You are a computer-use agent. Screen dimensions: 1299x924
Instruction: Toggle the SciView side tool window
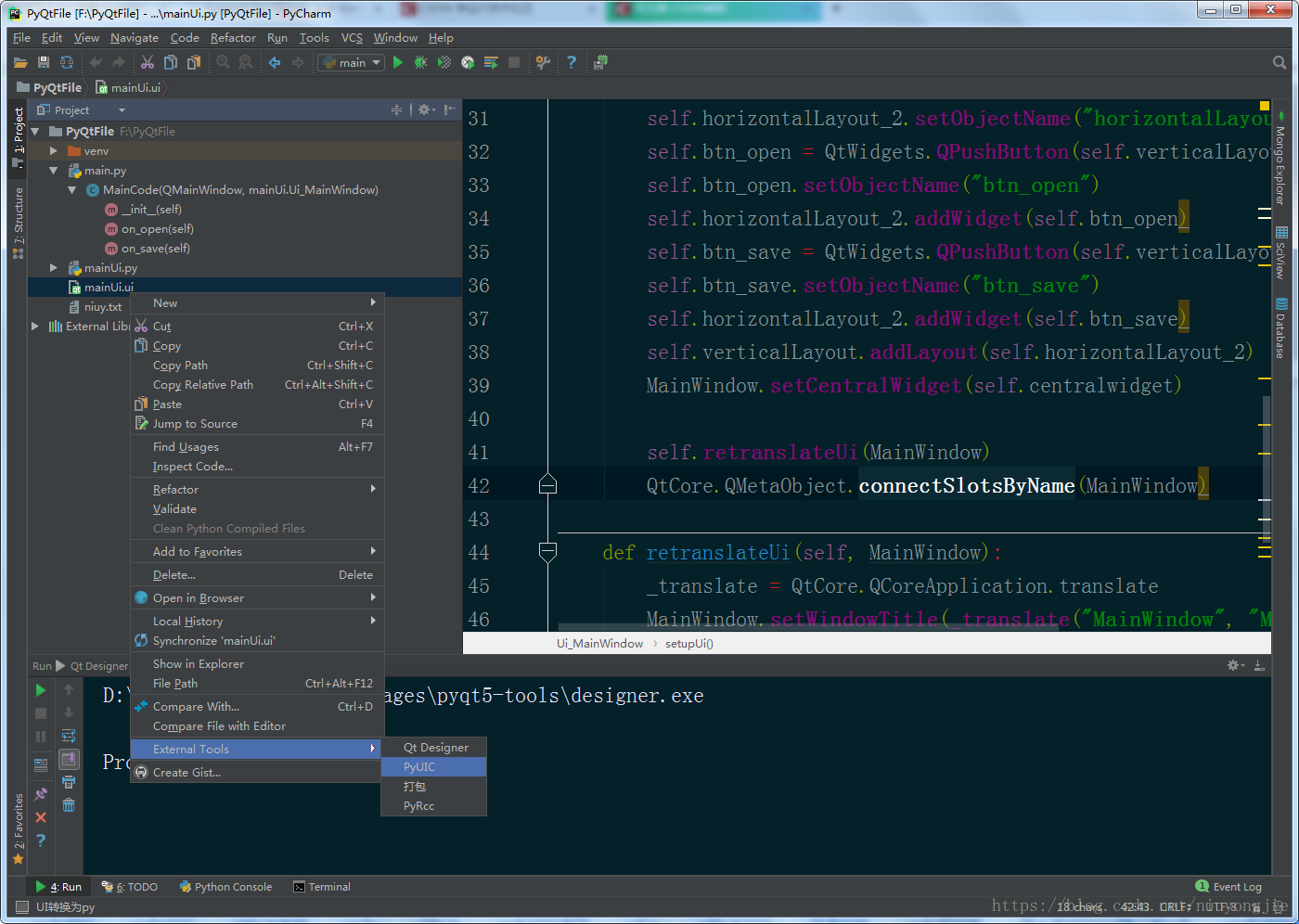1280,252
